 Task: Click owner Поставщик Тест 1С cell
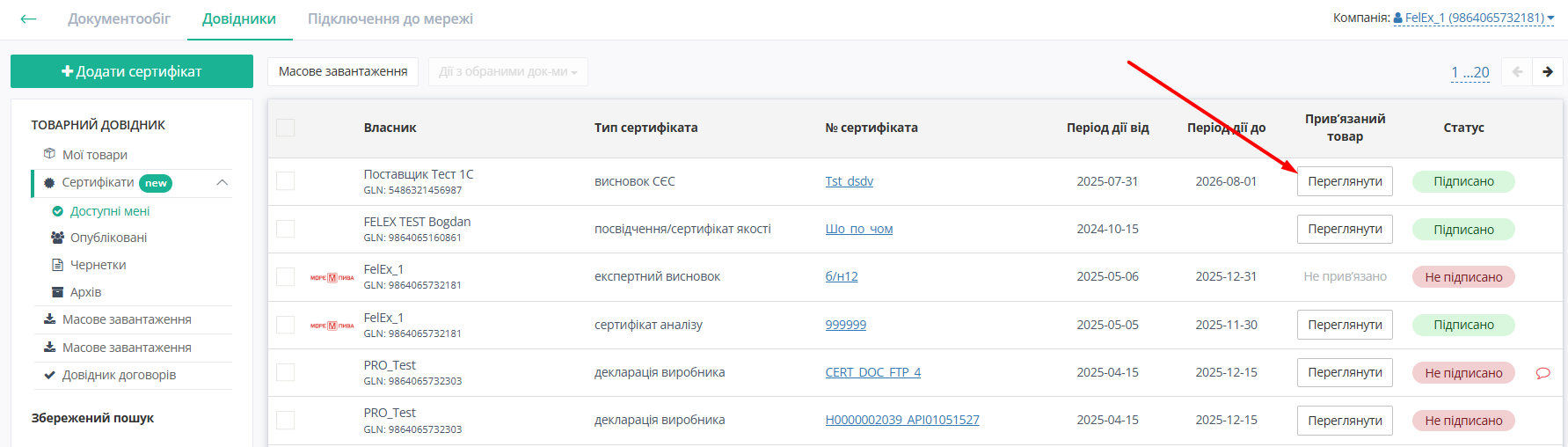419,181
